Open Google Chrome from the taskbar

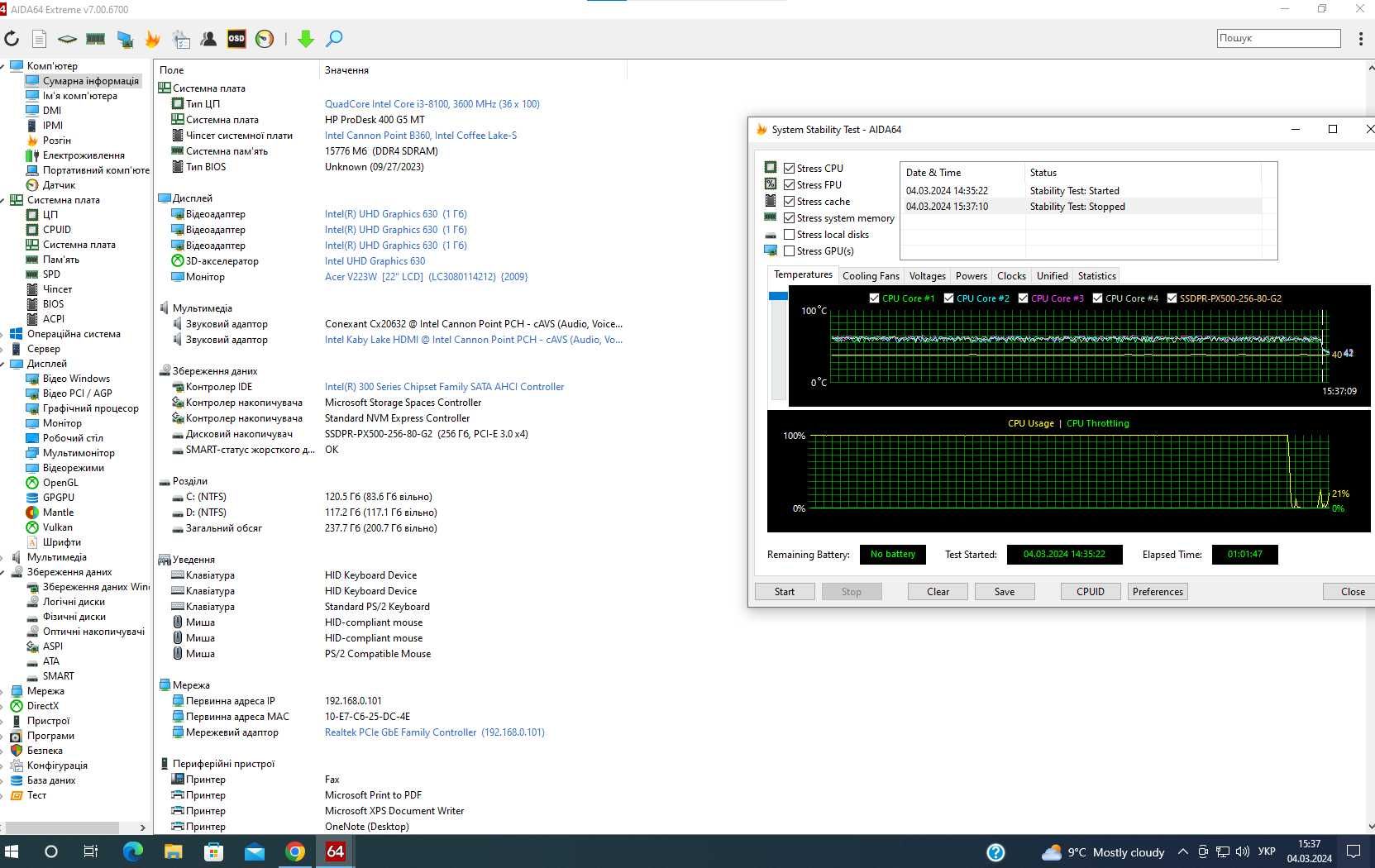point(295,851)
